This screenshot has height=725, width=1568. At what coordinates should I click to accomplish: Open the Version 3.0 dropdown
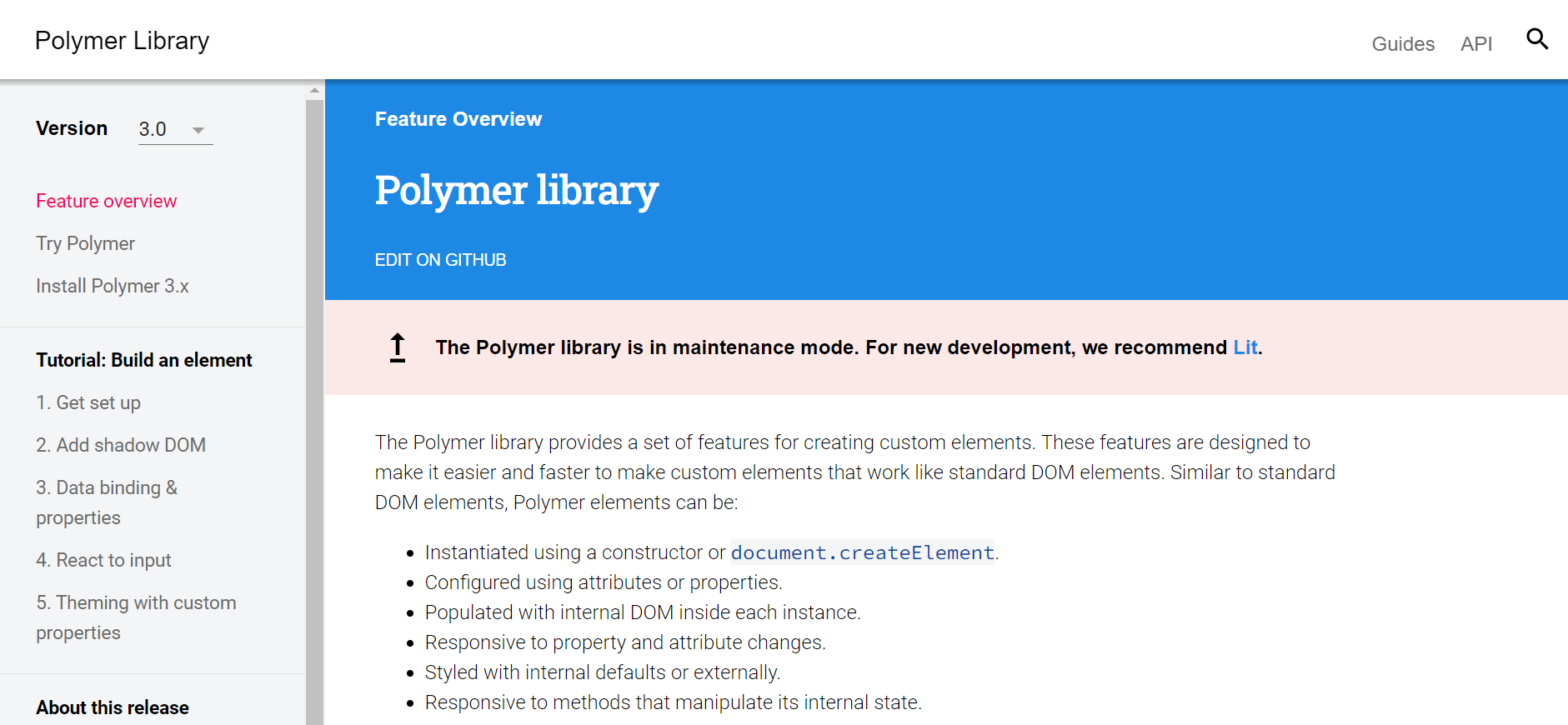[x=175, y=129]
